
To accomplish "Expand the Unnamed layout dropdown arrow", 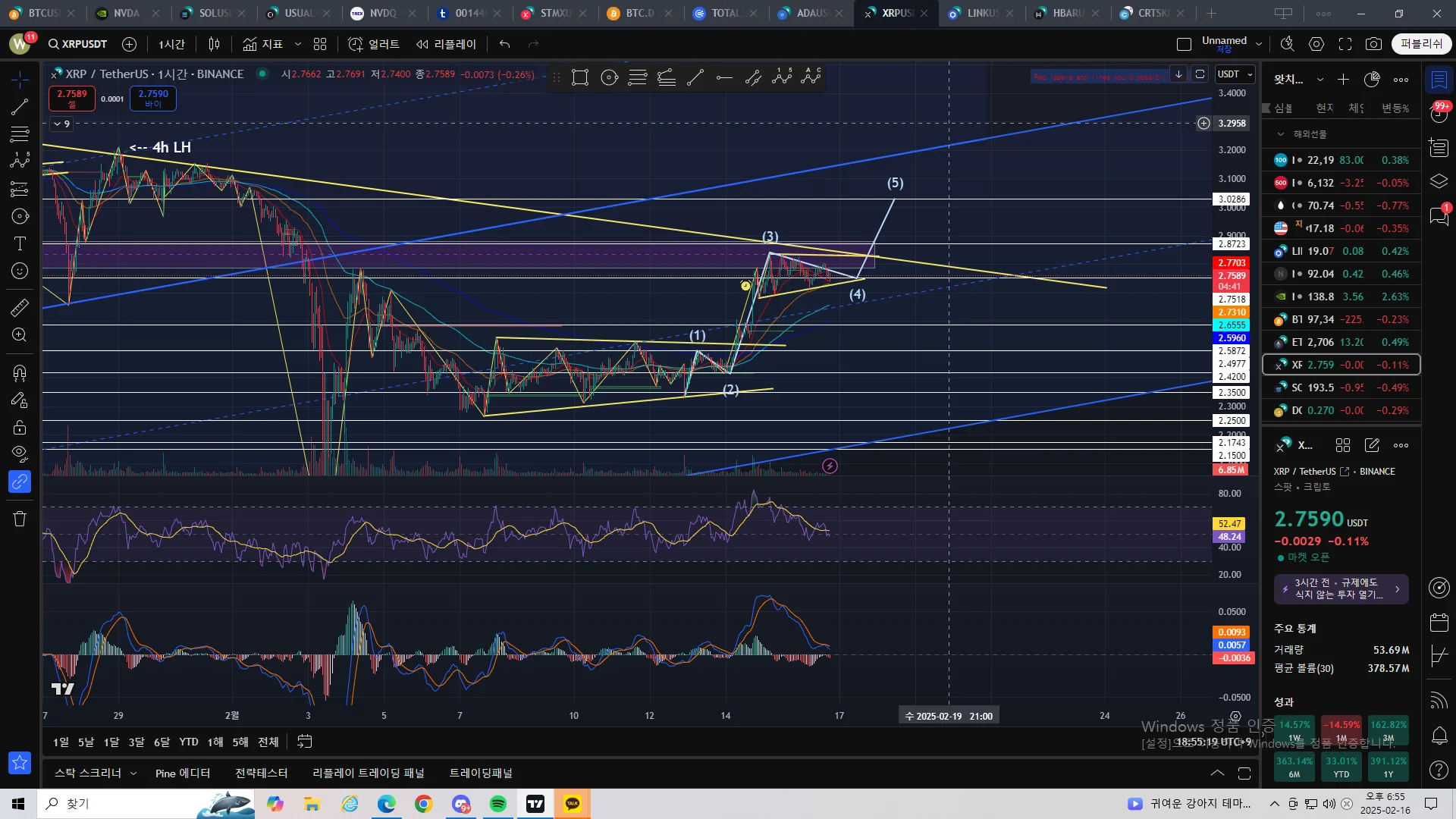I will tap(1259, 44).
